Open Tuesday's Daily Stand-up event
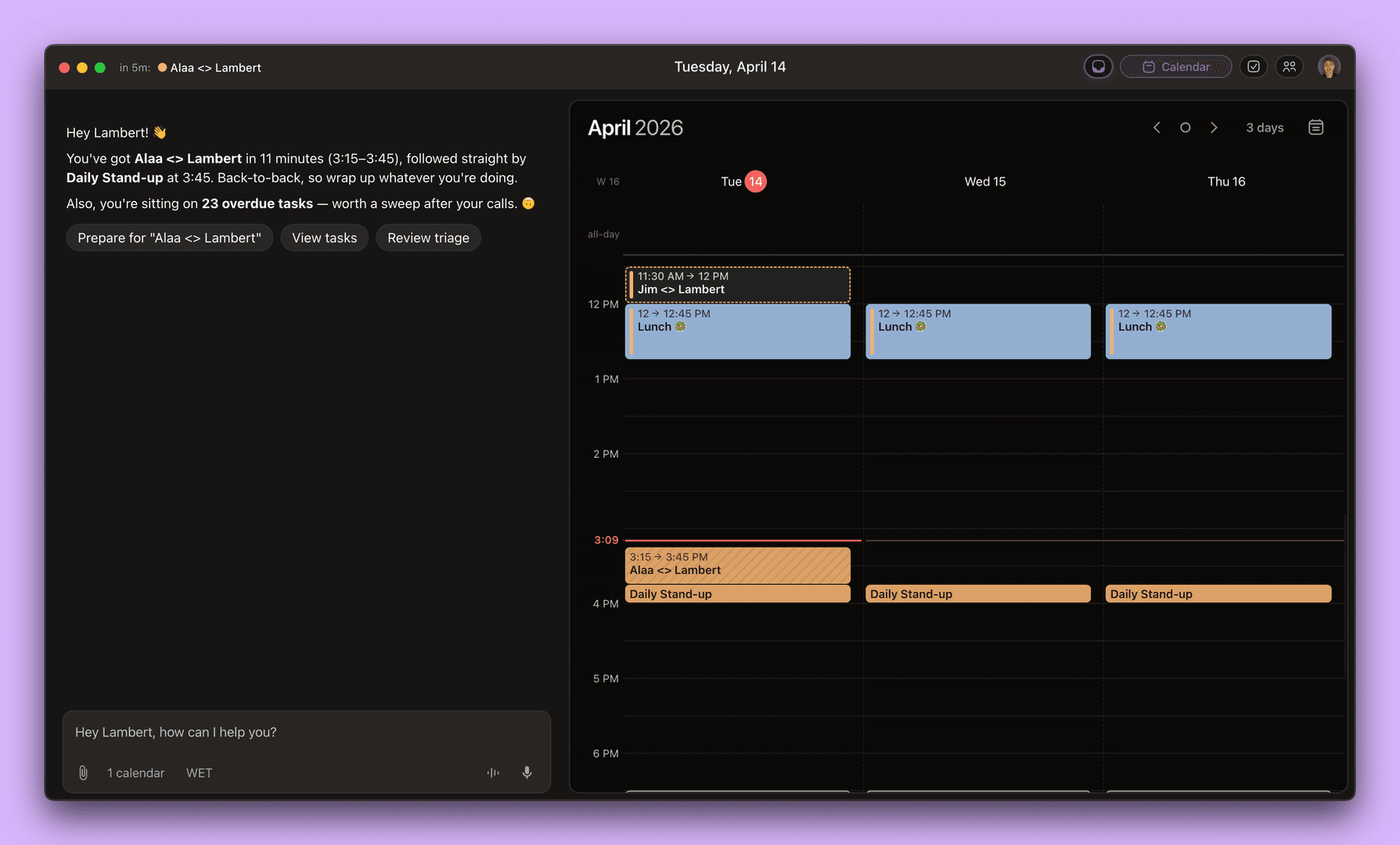1400x845 pixels. [x=737, y=594]
